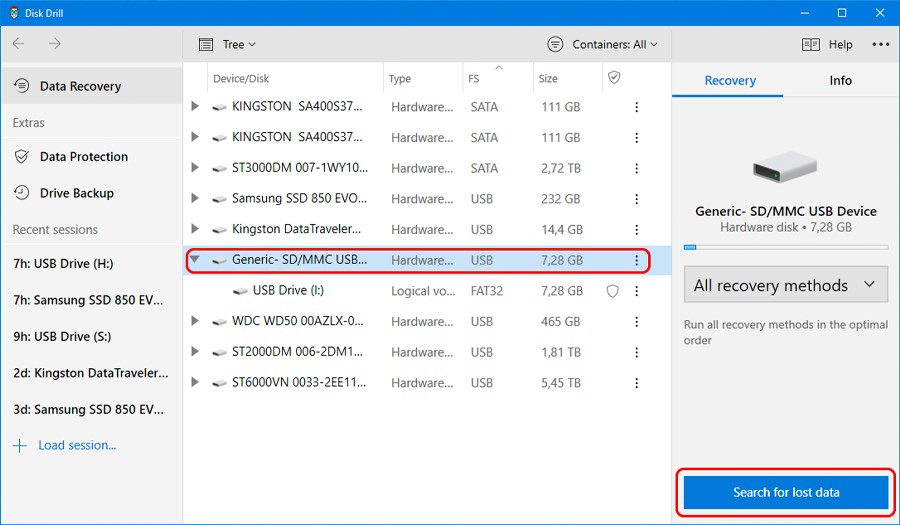Click the back navigation arrow
This screenshot has height=525, width=900.
coord(19,44)
